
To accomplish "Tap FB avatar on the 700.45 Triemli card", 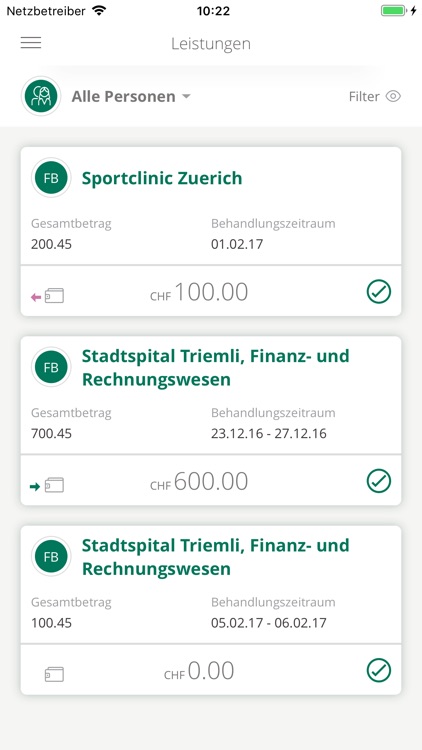I will coord(51,367).
